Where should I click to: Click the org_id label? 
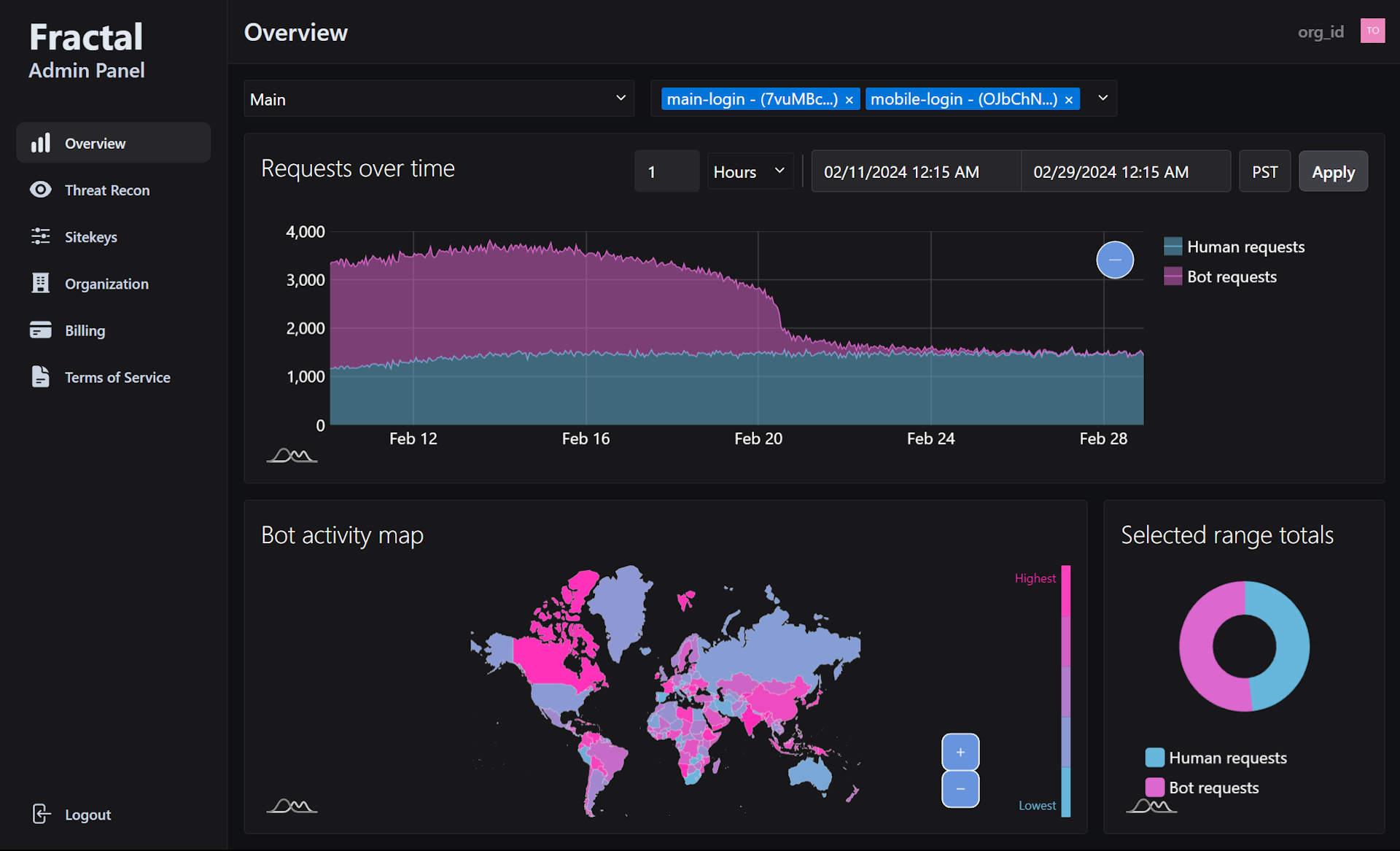coord(1321,31)
